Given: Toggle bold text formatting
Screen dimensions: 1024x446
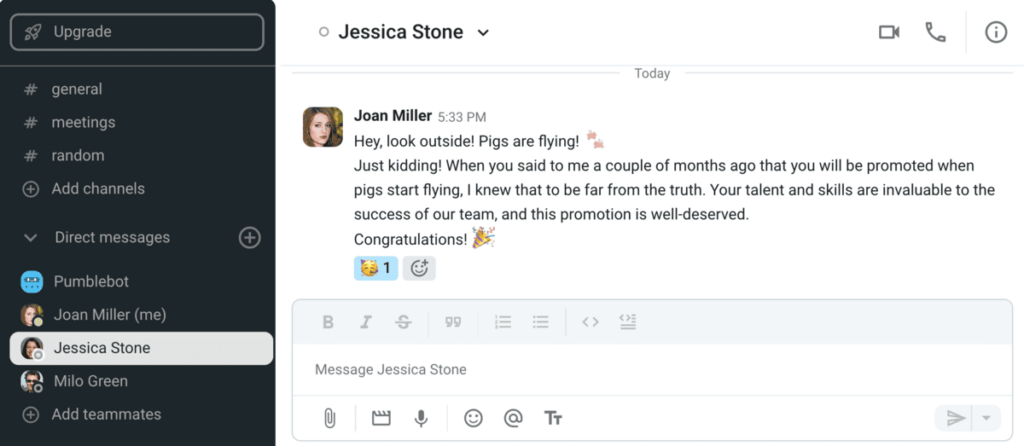Looking at the screenshot, I should (328, 322).
